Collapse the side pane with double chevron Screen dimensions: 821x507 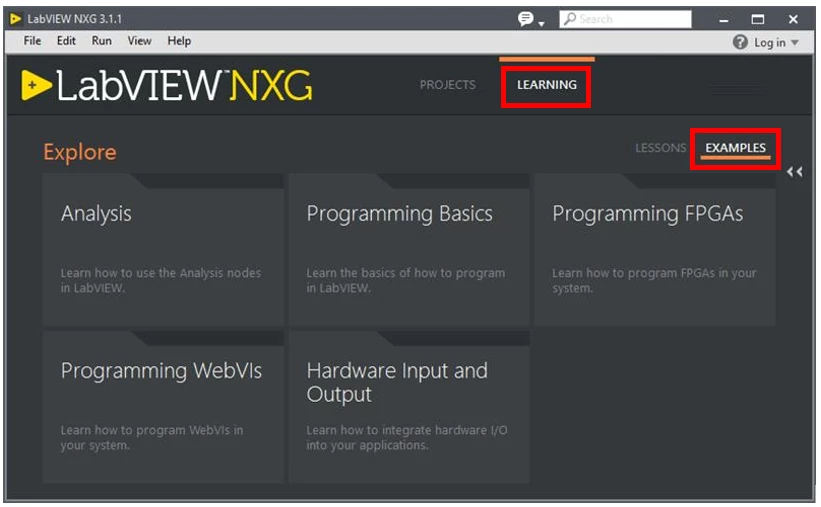click(794, 172)
